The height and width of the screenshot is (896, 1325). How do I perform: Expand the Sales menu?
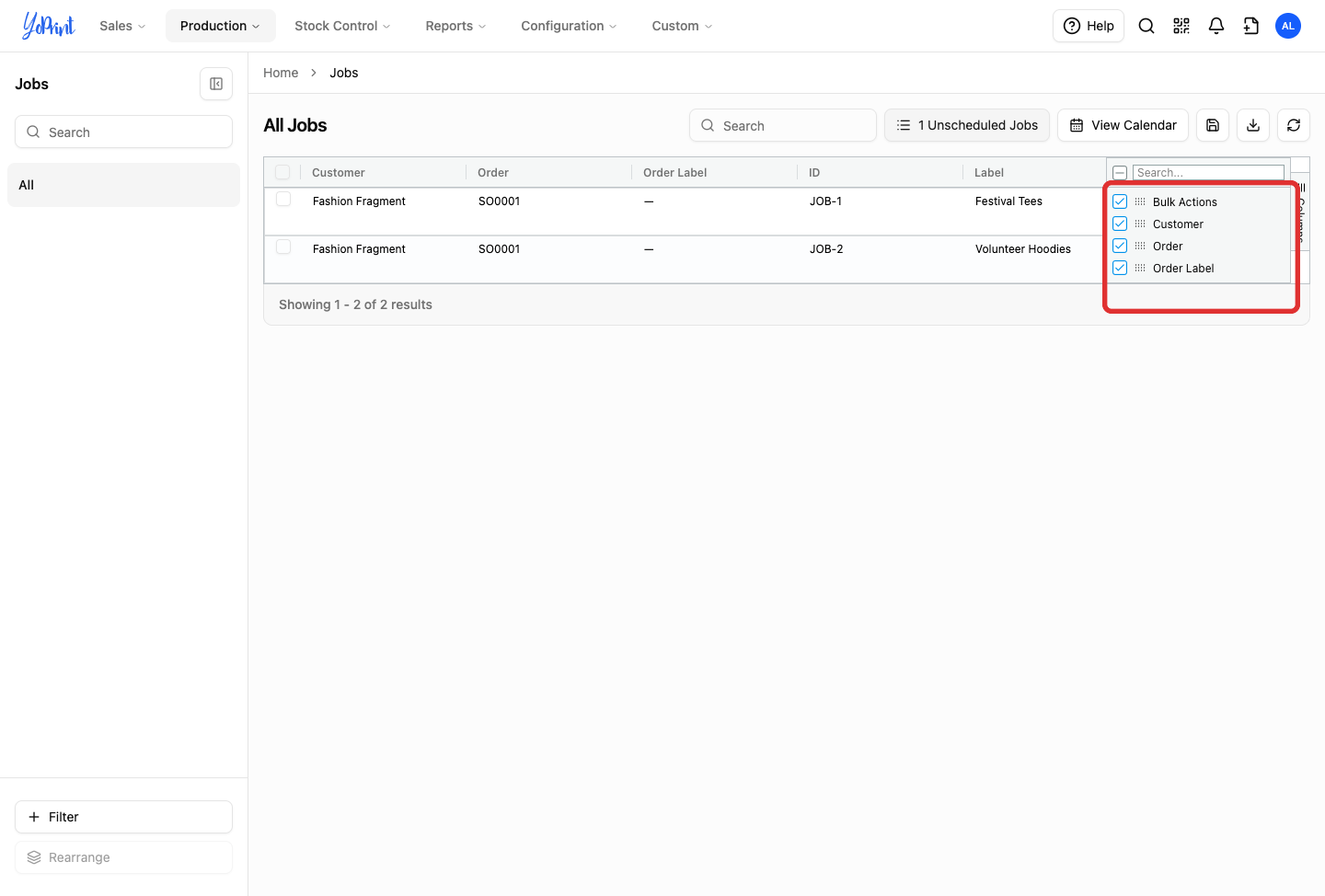(122, 26)
